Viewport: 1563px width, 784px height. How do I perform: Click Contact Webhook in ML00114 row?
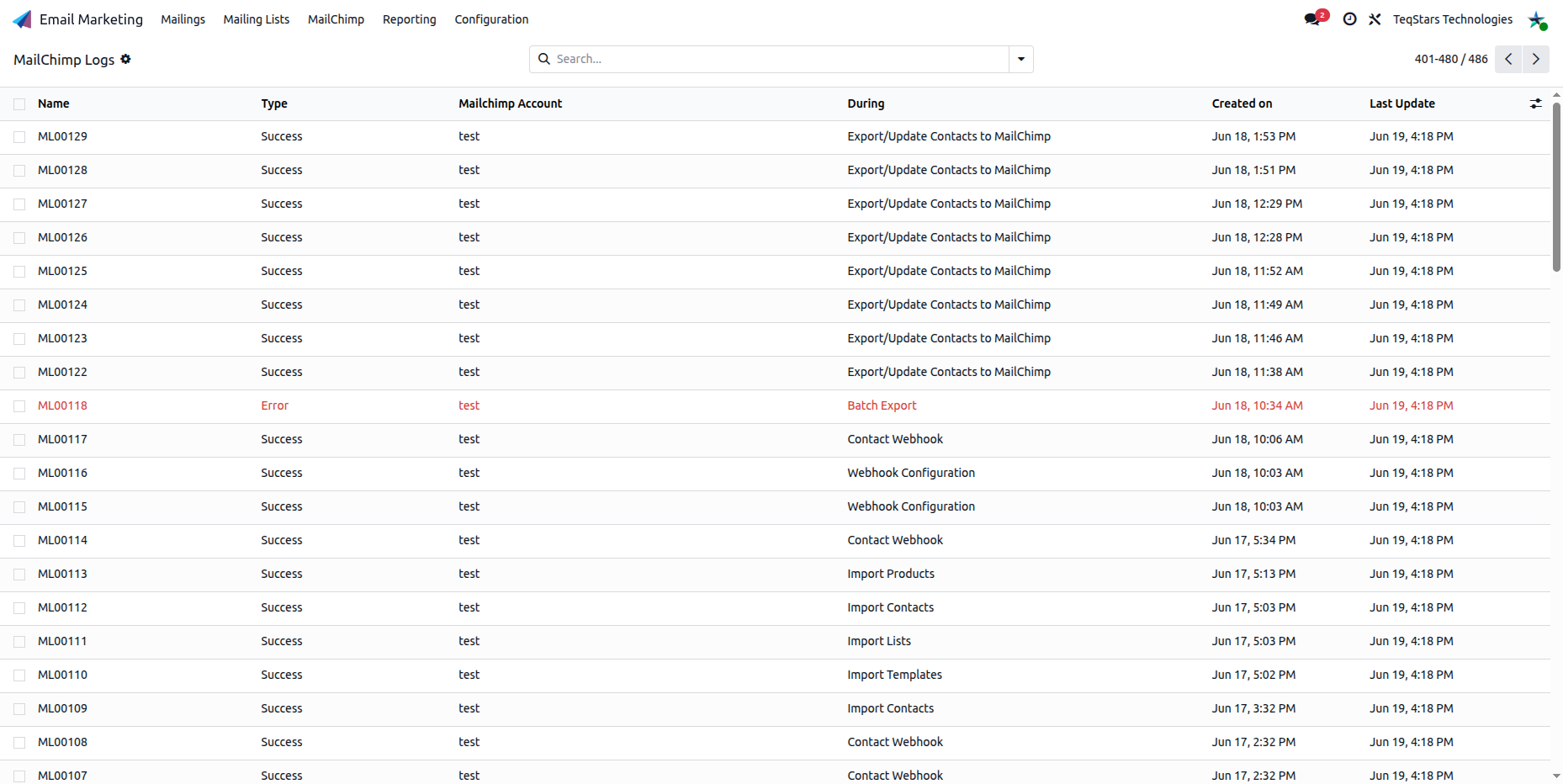click(x=895, y=540)
